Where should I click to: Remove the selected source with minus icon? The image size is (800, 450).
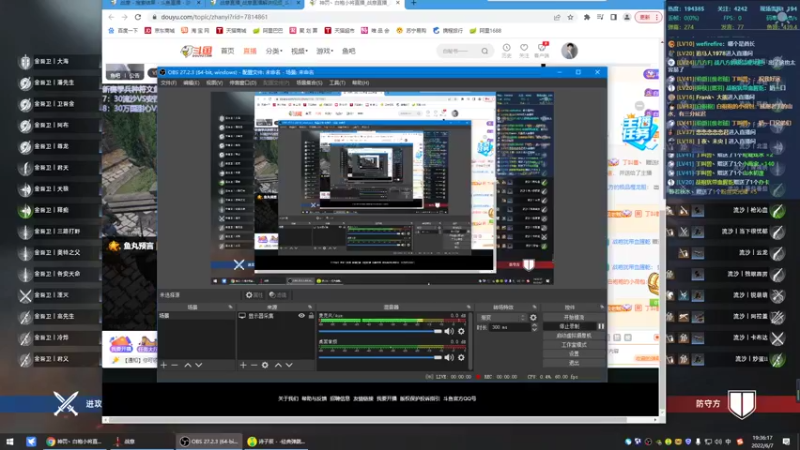click(254, 365)
